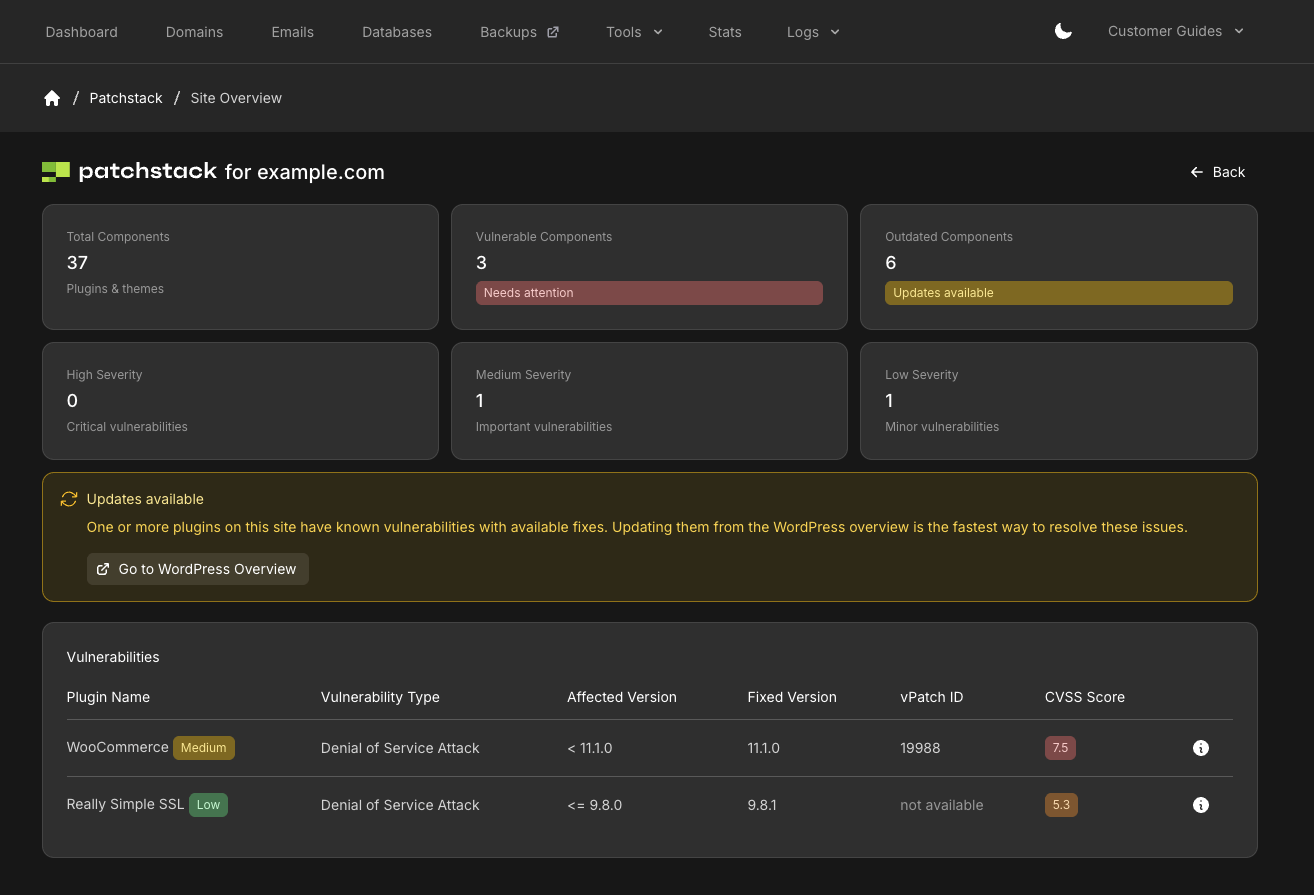
Task: Toggle dark mode moon icon
Action: tap(1063, 31)
